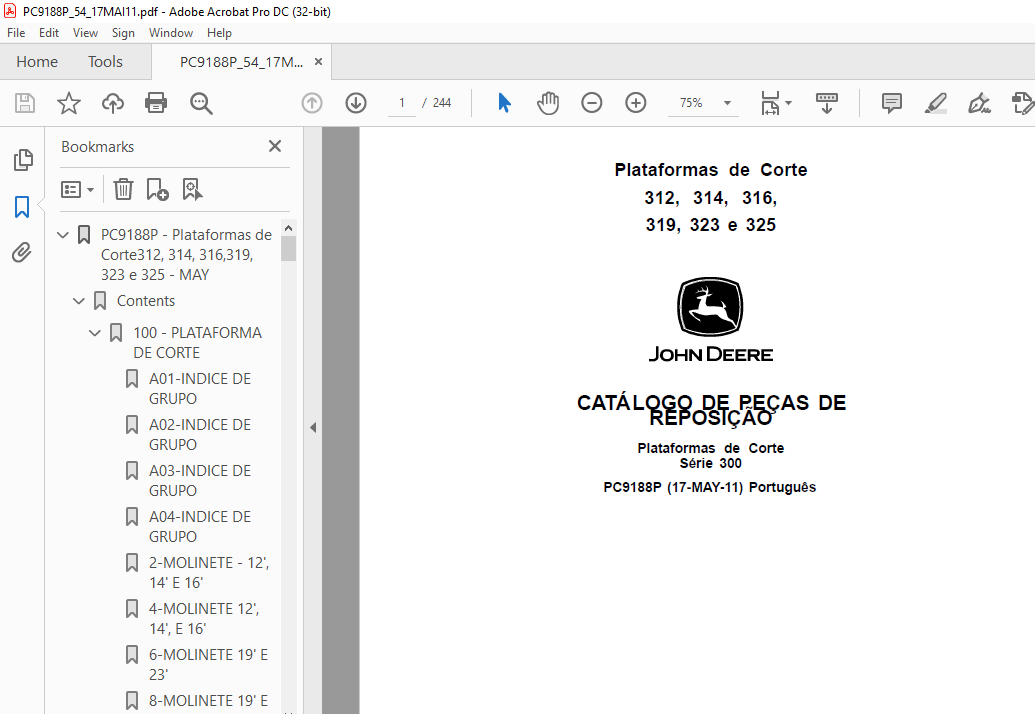
Task: Open the Sign menu
Action: pyautogui.click(x=123, y=33)
